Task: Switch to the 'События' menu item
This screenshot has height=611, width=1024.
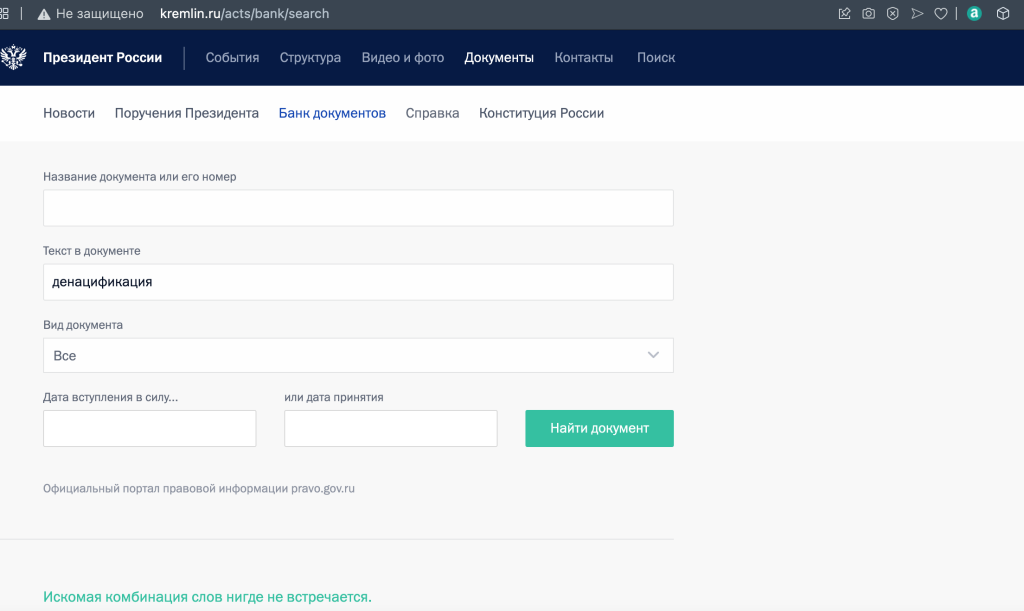Action: tap(232, 57)
